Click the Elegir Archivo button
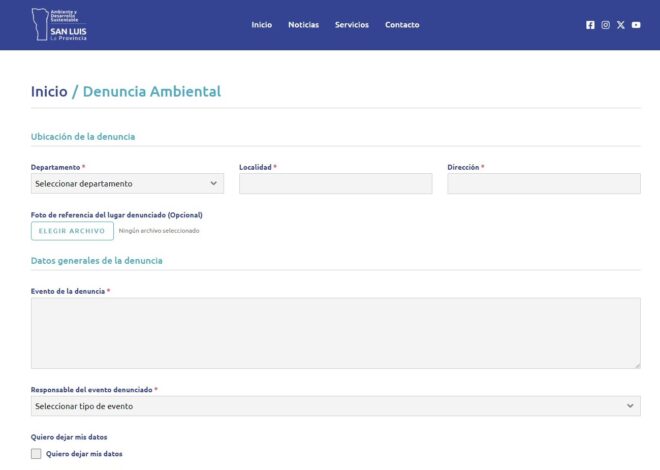 point(72,231)
